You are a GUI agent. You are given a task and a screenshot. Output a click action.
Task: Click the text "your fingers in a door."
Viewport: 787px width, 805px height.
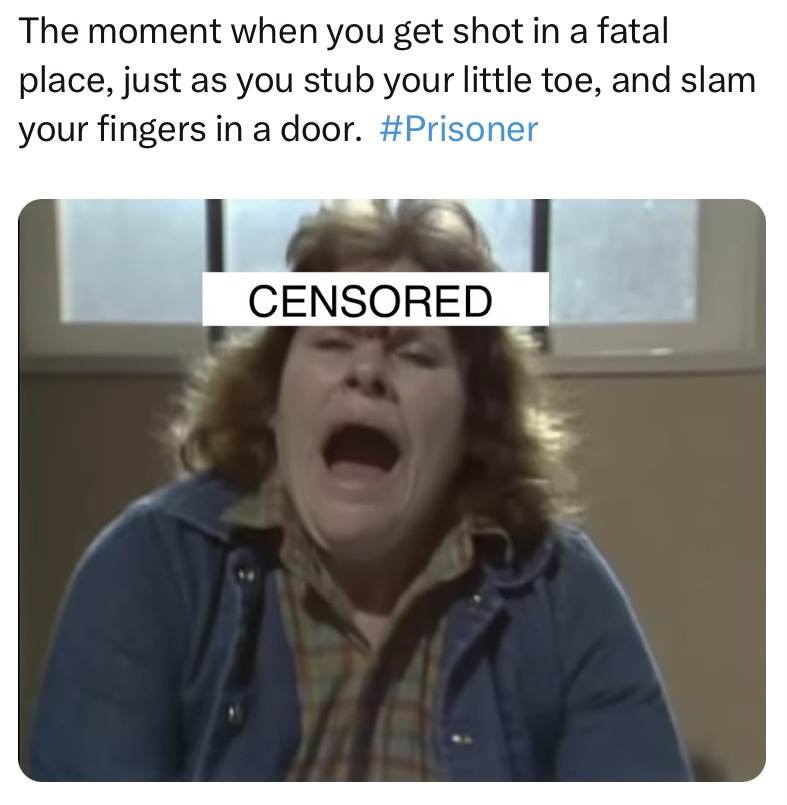(190, 130)
